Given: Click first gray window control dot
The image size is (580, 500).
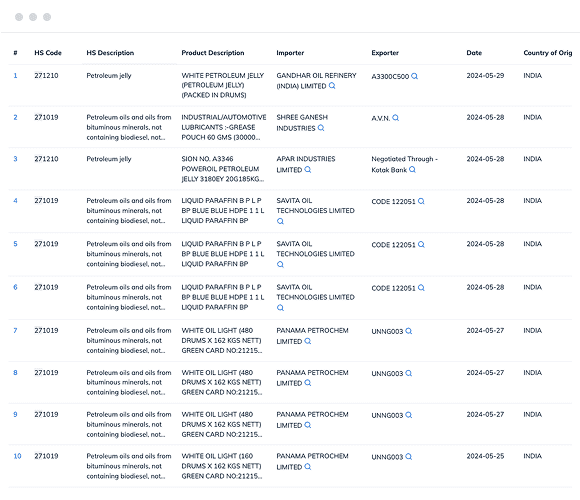Looking at the screenshot, I should pos(19,17).
